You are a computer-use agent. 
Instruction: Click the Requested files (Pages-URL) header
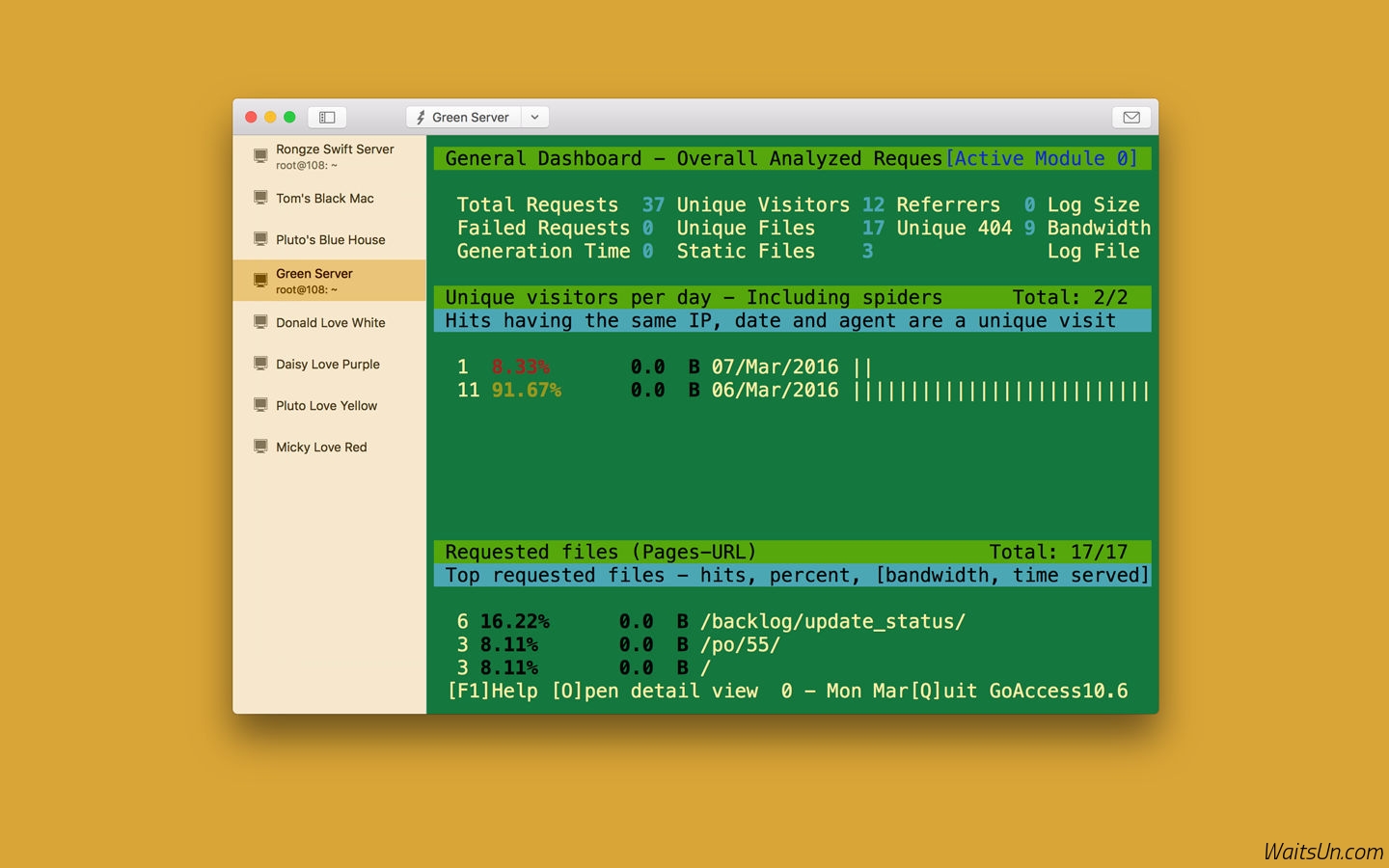(600, 552)
